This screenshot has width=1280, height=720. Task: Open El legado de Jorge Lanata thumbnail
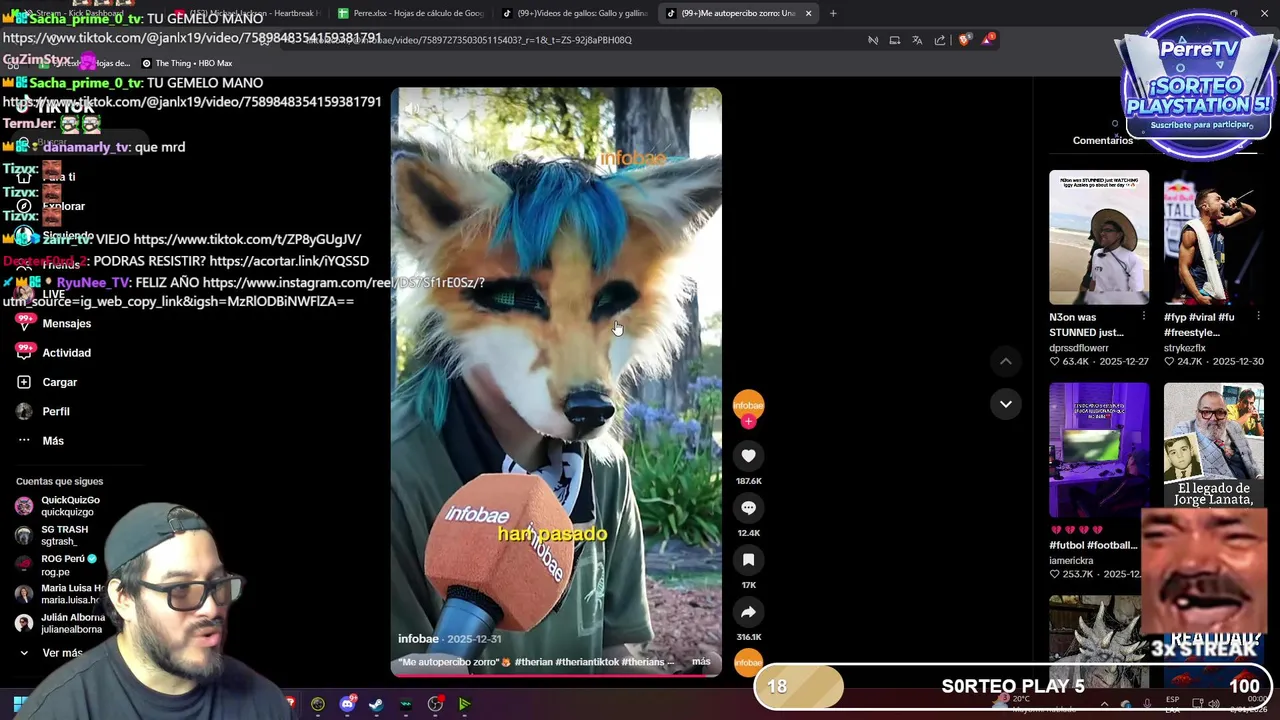(x=1213, y=445)
